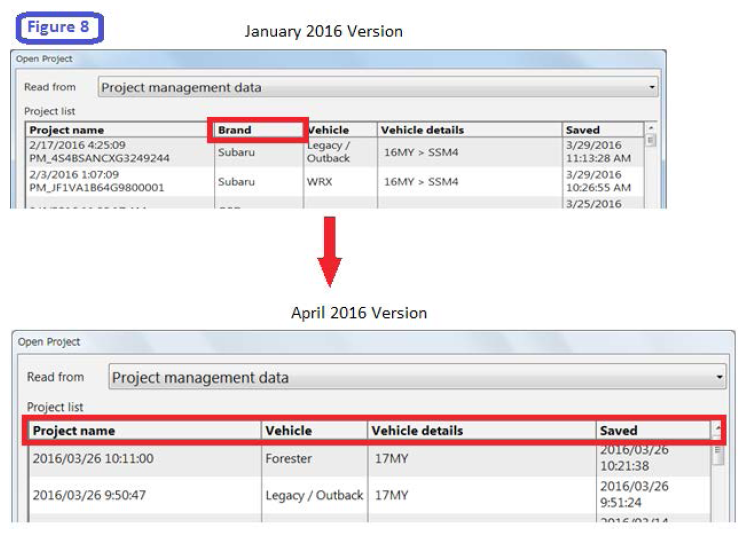
Task: Click the Figure 8 label
Action: (x=64, y=27)
